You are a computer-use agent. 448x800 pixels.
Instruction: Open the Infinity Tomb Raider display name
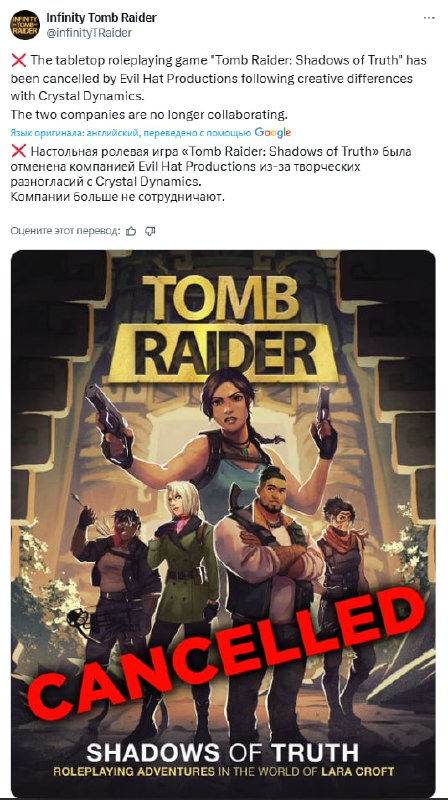point(101,18)
